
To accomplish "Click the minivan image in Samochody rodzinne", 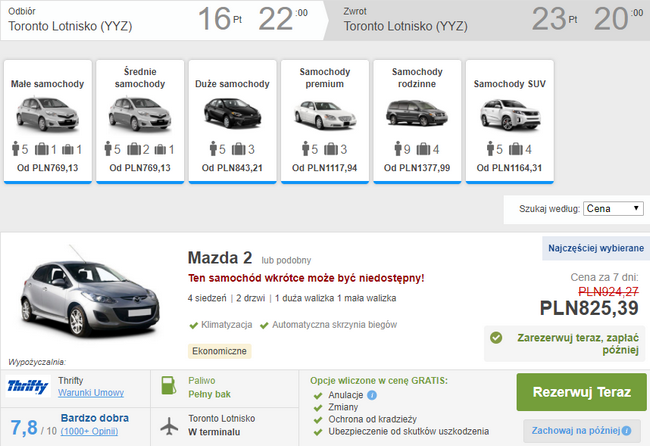I will click(x=417, y=113).
